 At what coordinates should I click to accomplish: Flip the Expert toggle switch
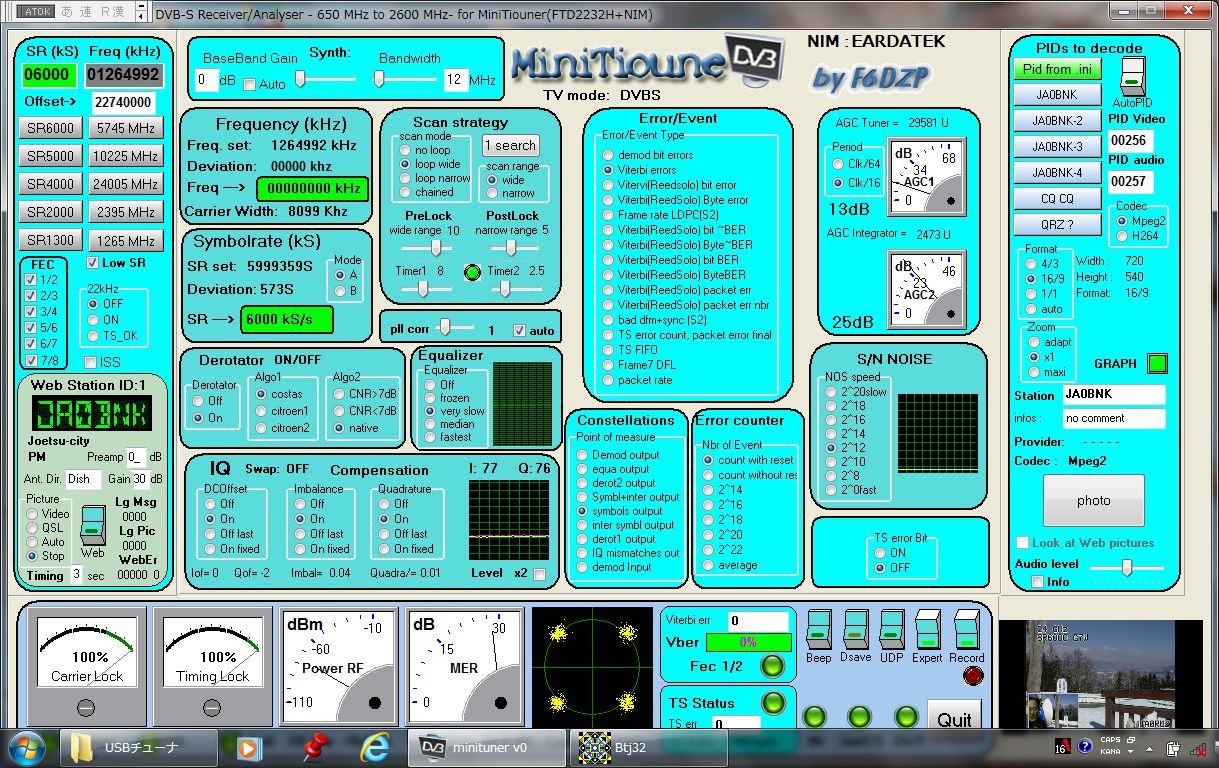pyautogui.click(x=927, y=629)
